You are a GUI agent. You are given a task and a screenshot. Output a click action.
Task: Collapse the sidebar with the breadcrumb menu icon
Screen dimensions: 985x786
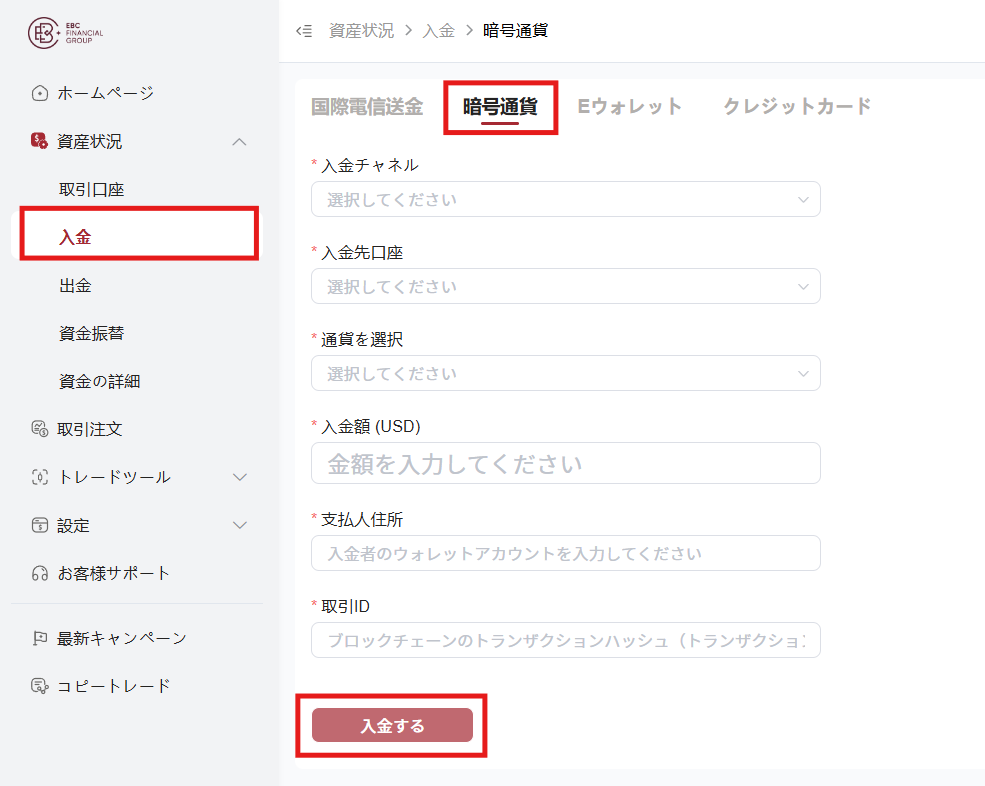click(304, 31)
